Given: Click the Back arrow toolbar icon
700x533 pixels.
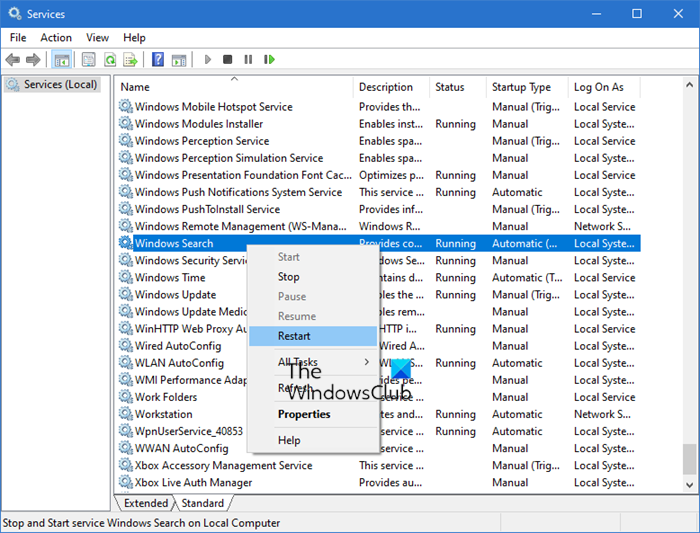Looking at the screenshot, I should pos(12,59).
